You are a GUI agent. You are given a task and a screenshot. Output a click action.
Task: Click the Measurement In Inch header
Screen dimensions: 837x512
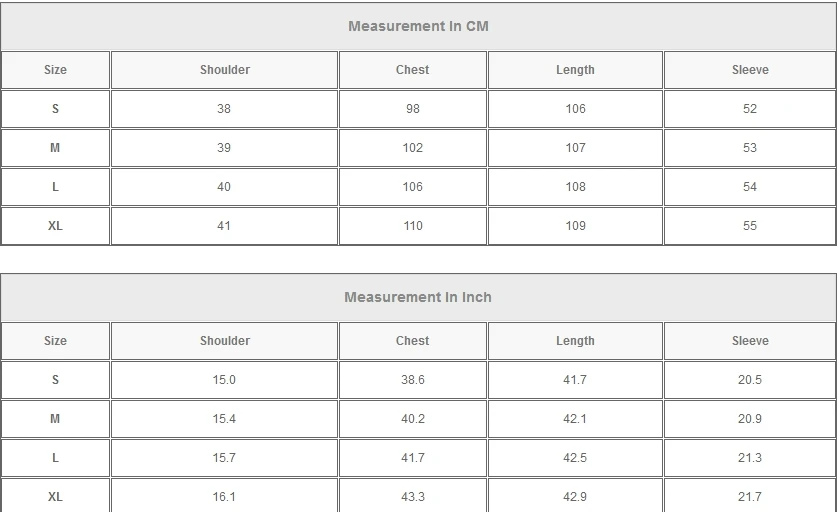pyautogui.click(x=418, y=297)
